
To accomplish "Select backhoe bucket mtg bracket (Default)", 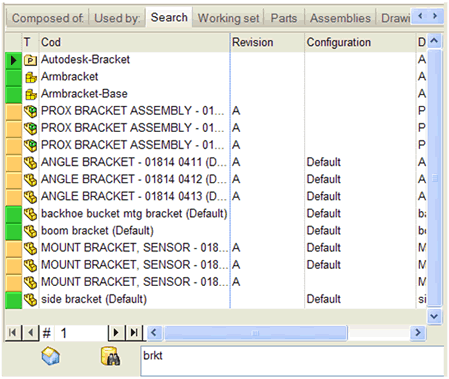I will (216, 214).
